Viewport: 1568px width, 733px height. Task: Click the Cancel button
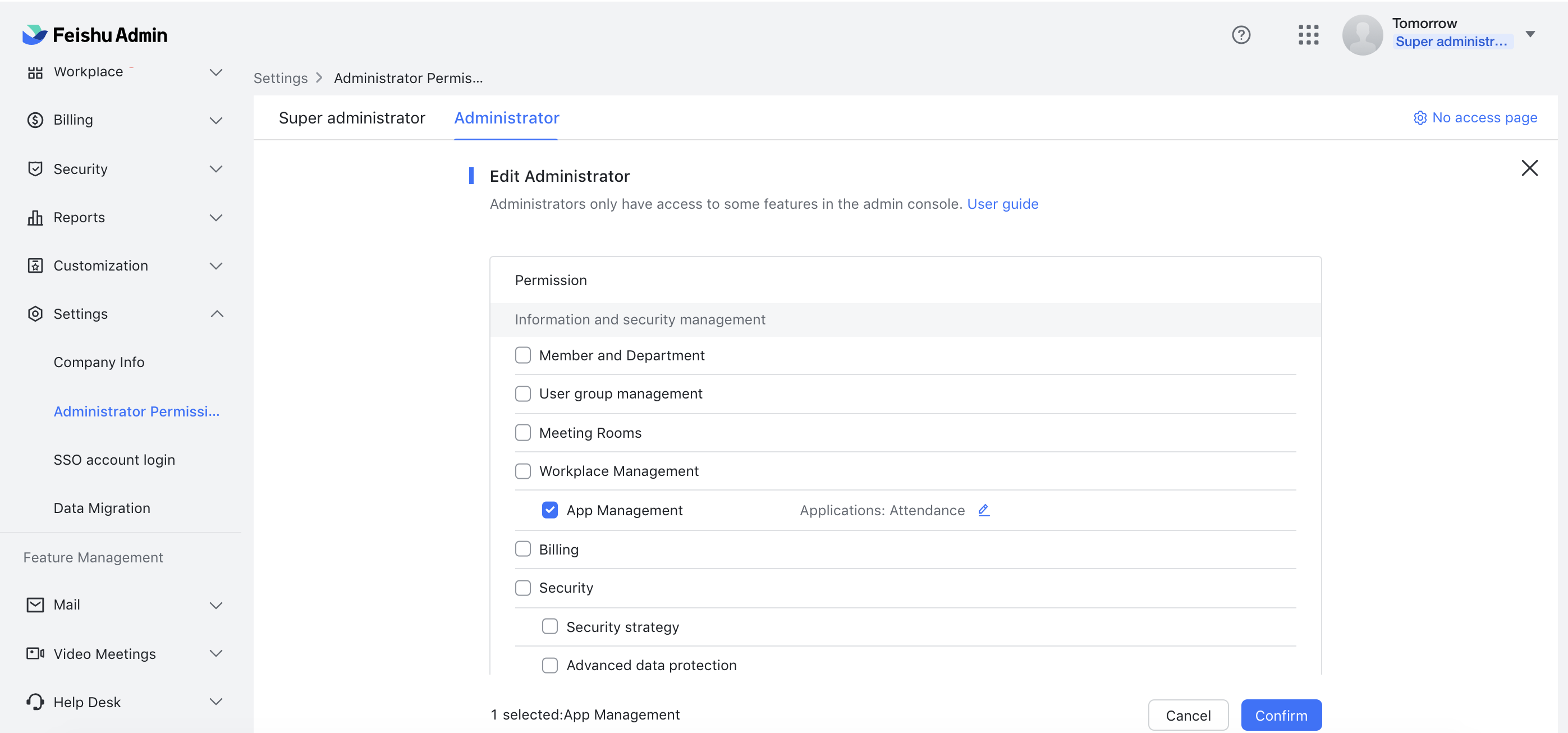tap(1188, 716)
